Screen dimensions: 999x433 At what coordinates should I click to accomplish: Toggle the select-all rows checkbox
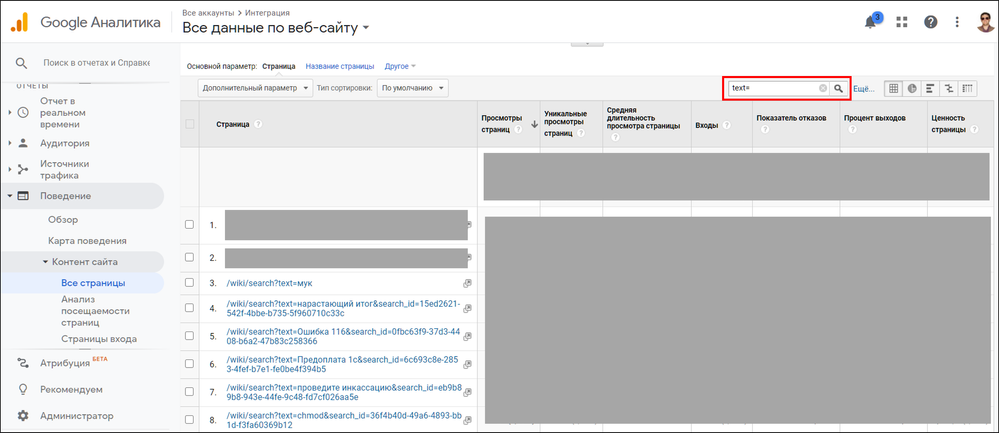click(x=189, y=124)
